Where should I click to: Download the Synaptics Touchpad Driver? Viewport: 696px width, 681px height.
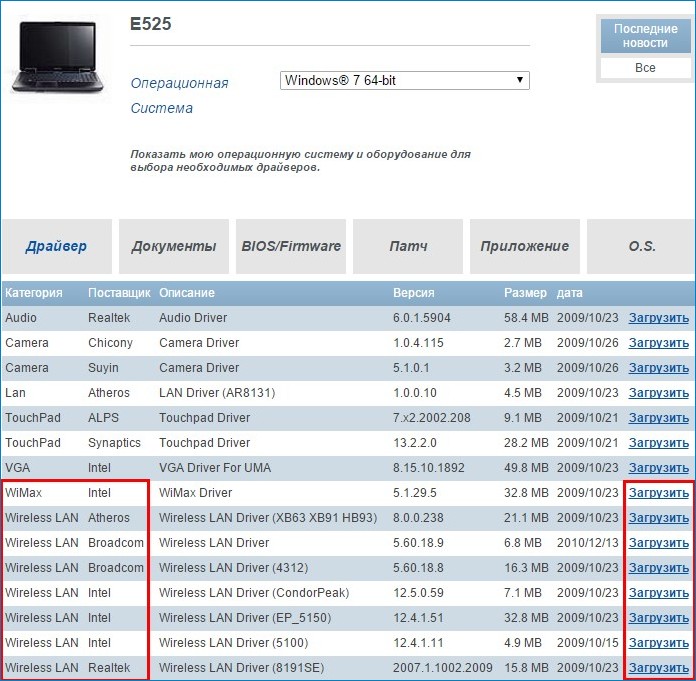click(658, 443)
